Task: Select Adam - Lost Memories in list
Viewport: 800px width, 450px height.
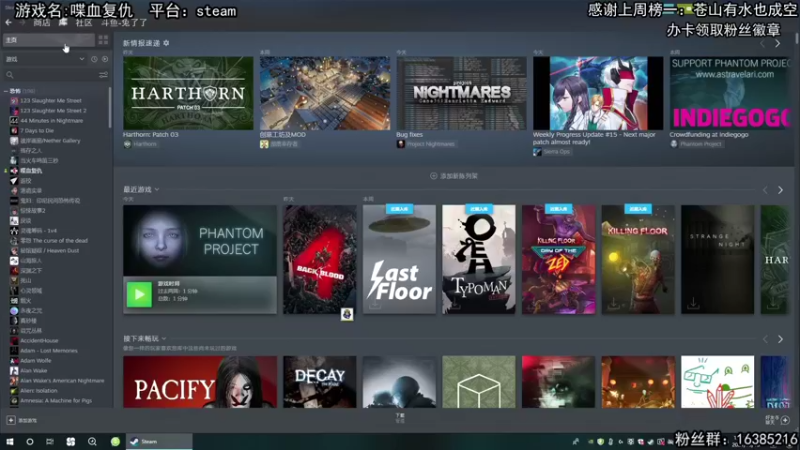Action: pyautogui.click(x=48, y=351)
